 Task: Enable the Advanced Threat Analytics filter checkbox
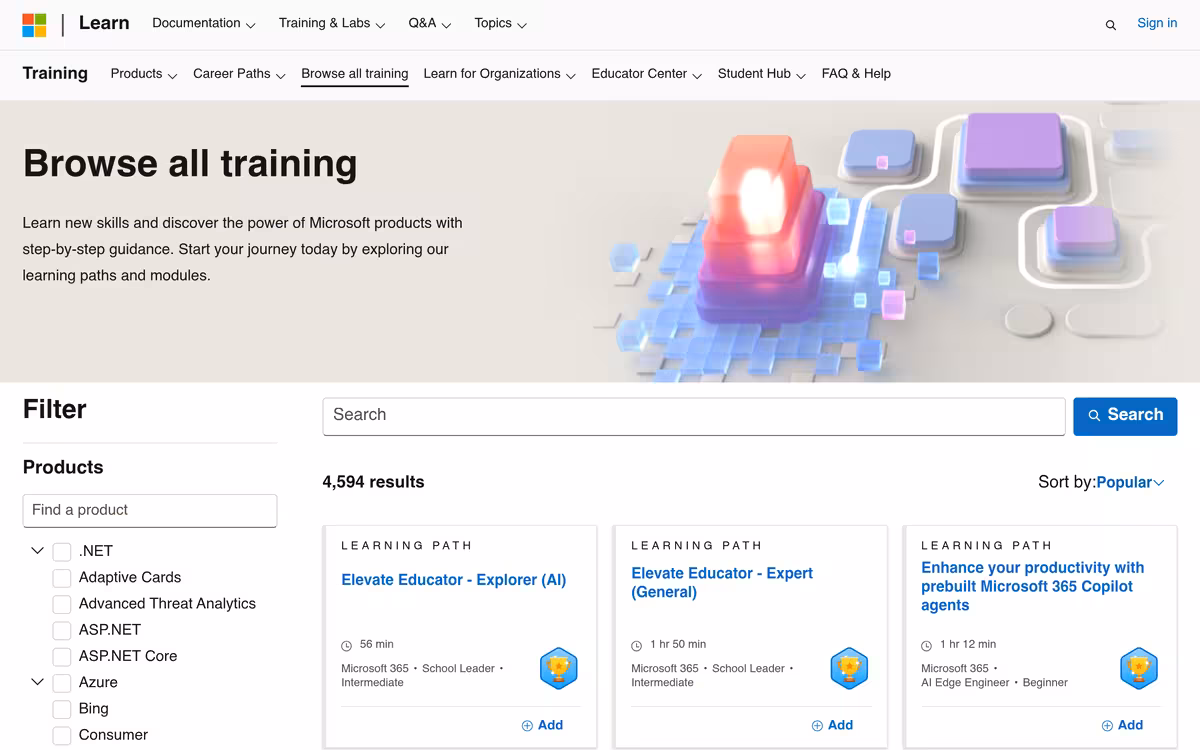(x=62, y=604)
